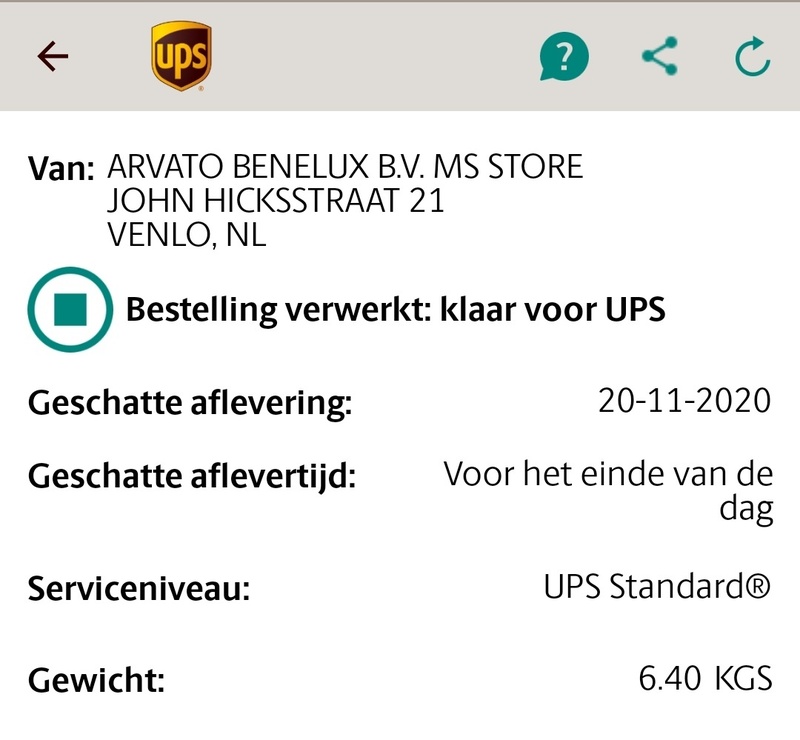Select 'Voor het einde van de dag' text

tap(608, 490)
